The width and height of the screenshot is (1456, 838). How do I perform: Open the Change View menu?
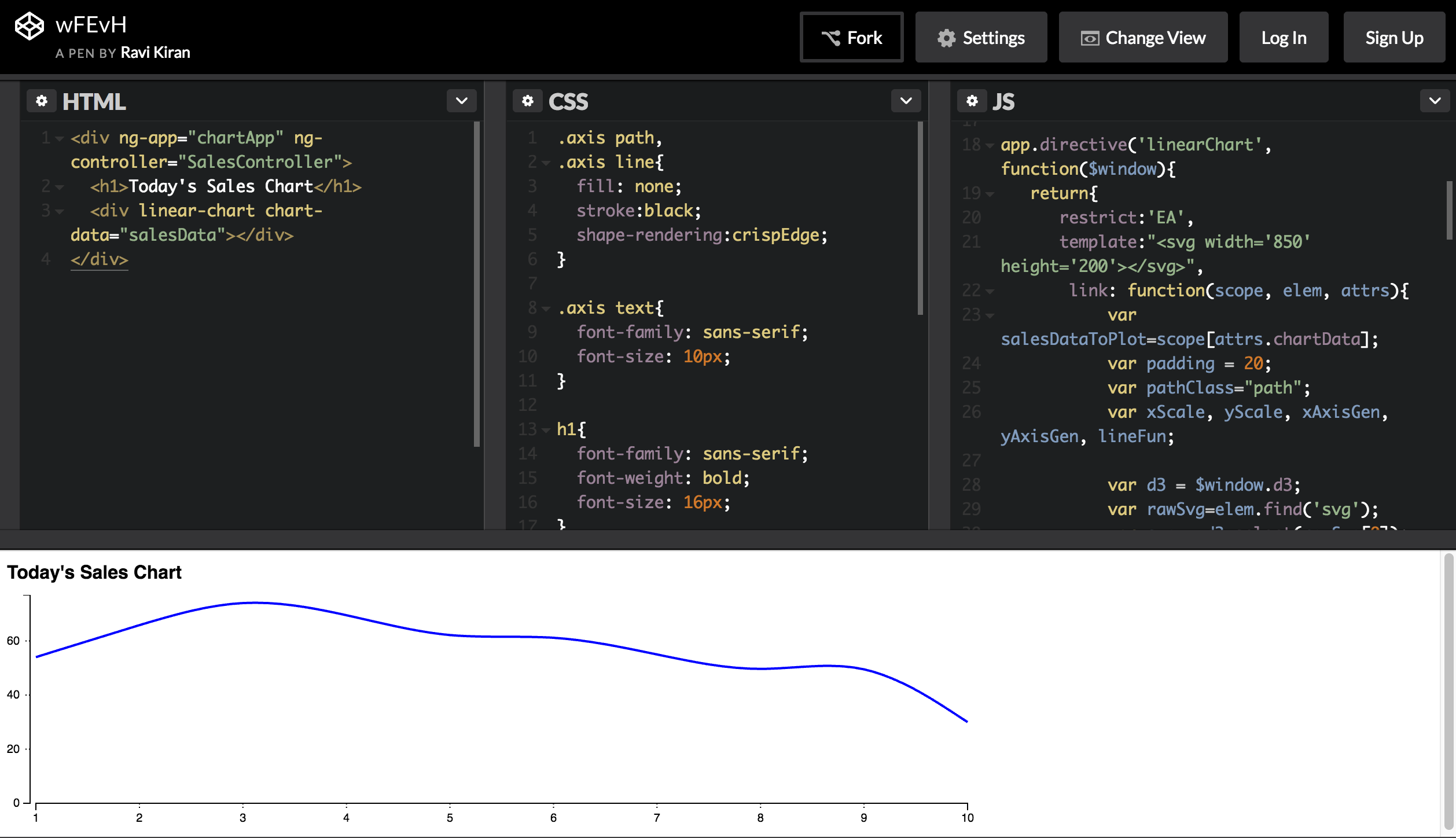1143,38
